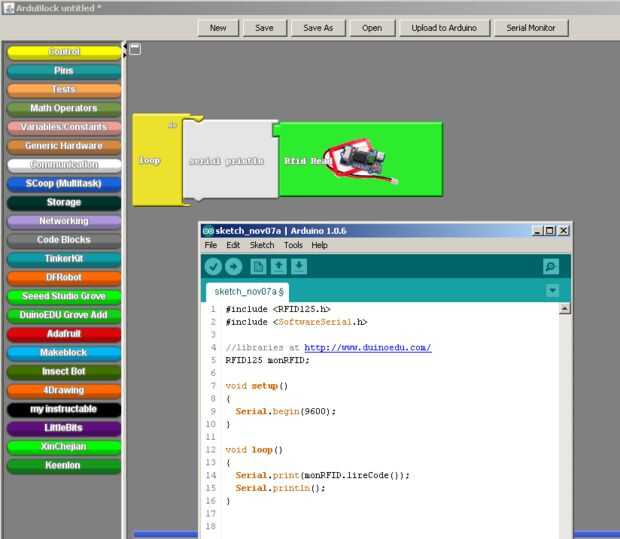Open the File menu in Arduino

(211, 245)
